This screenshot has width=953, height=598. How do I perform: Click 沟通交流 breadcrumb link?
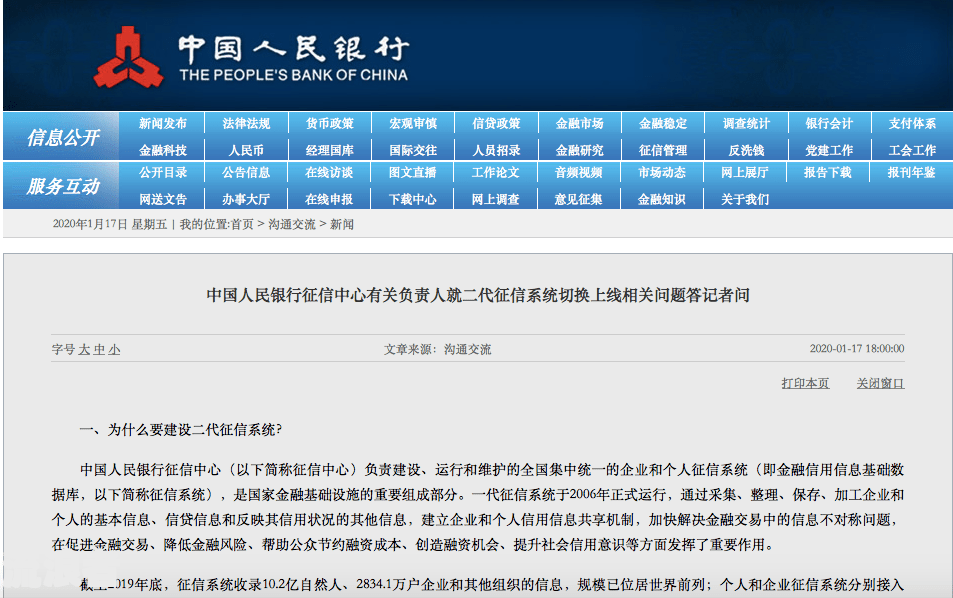click(x=292, y=224)
